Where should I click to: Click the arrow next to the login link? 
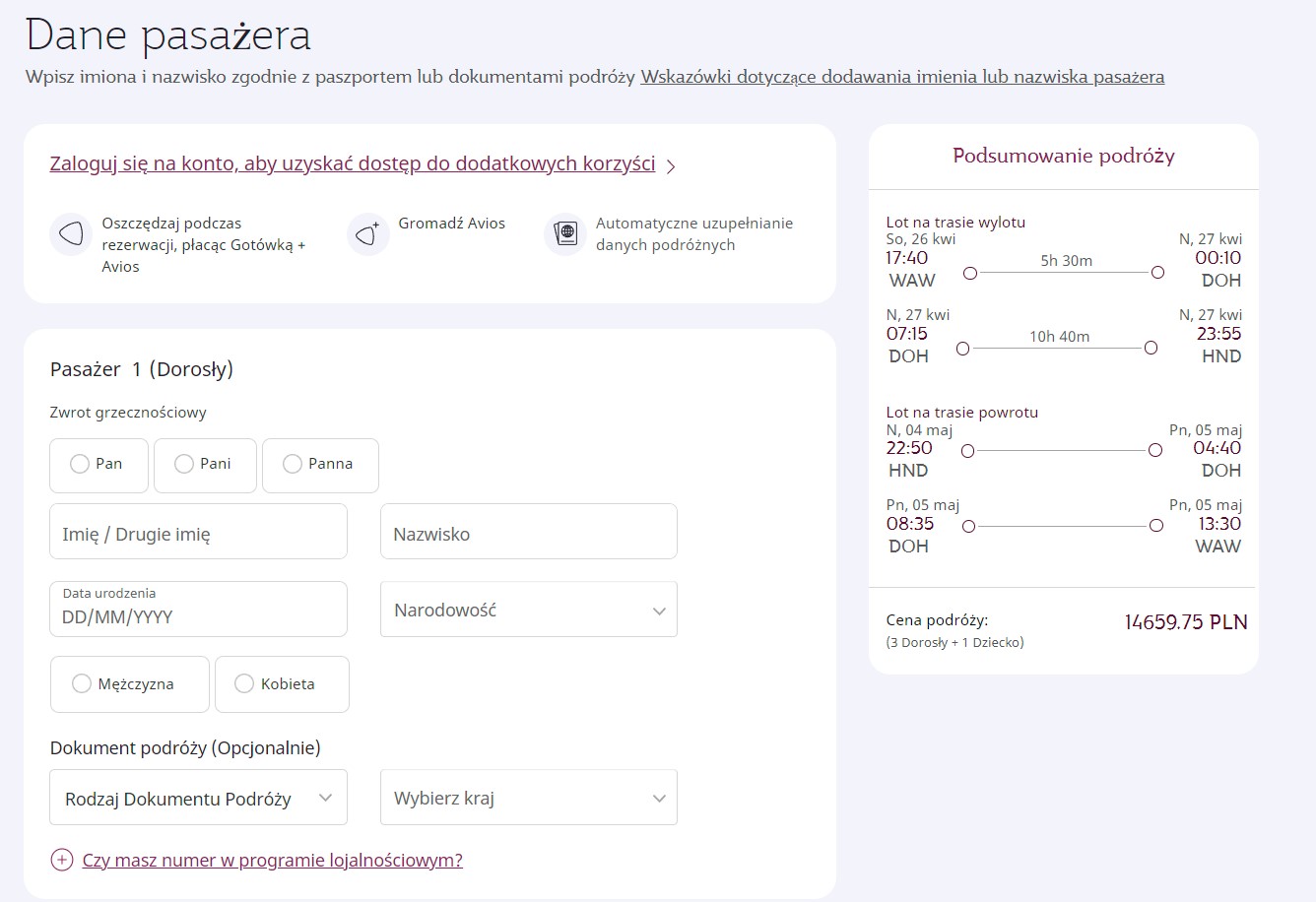[671, 165]
